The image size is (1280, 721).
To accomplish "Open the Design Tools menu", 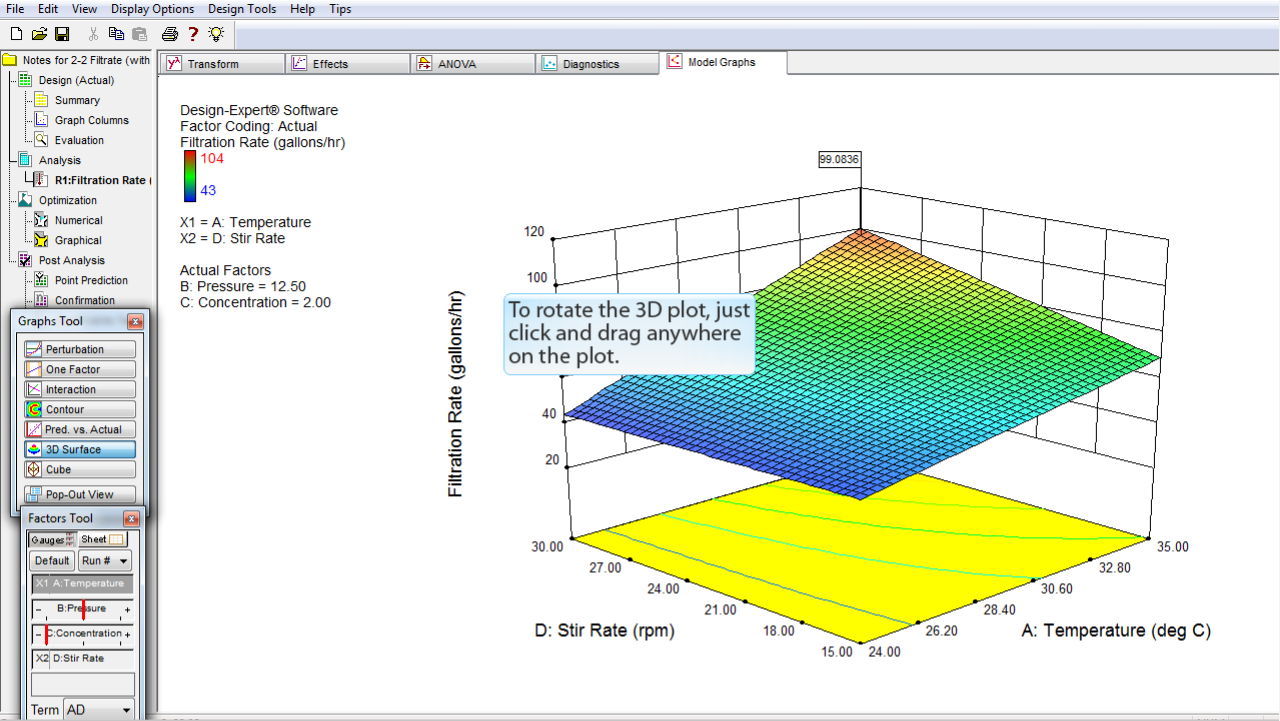I will click(243, 9).
